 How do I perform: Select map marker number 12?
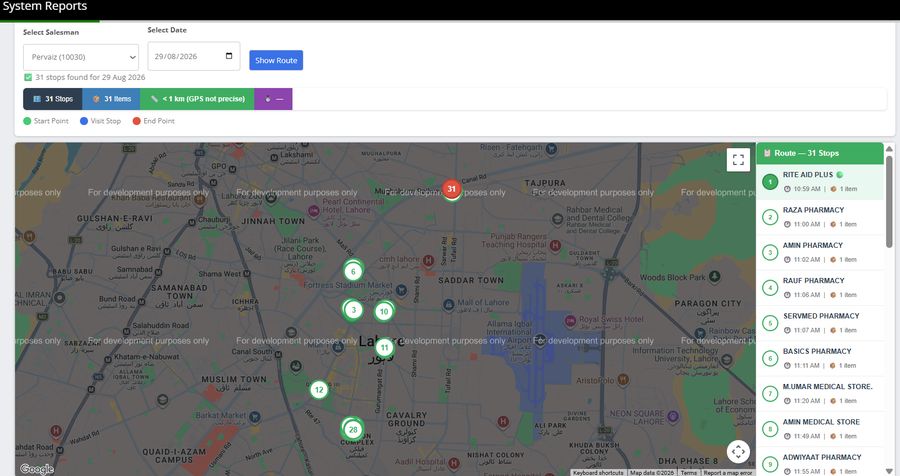pyautogui.click(x=319, y=390)
